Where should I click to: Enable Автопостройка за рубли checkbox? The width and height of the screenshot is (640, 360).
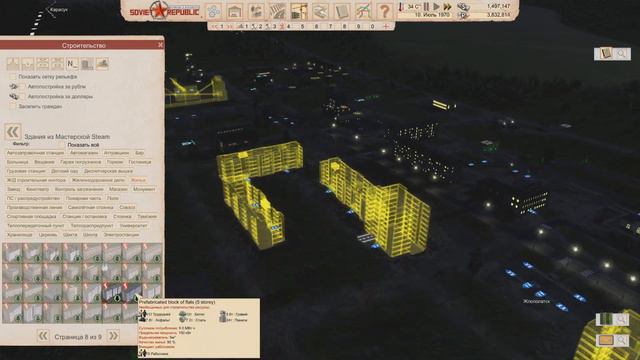[x=22, y=87]
